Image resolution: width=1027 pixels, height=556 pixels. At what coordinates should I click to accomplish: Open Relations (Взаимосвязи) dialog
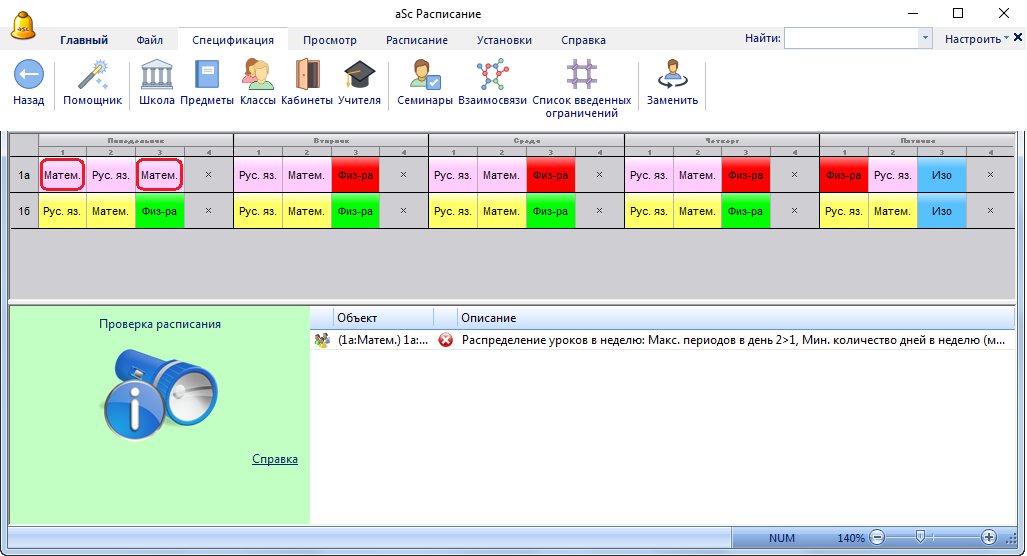click(491, 76)
